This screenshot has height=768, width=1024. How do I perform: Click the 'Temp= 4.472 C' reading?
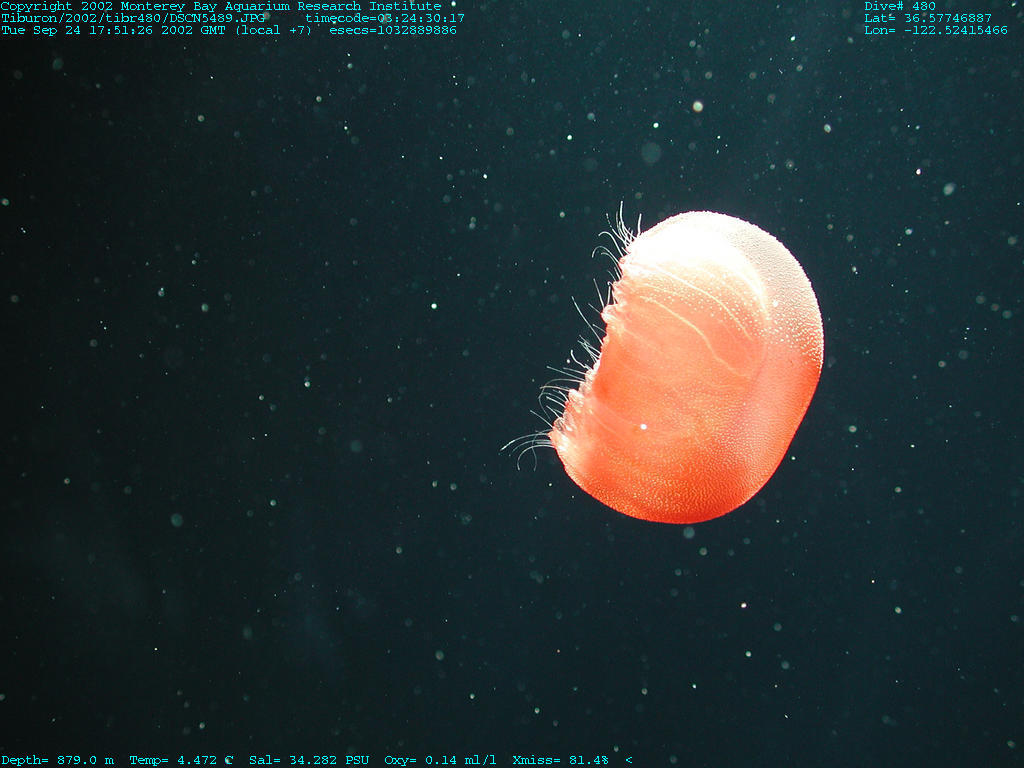pyautogui.click(x=181, y=760)
